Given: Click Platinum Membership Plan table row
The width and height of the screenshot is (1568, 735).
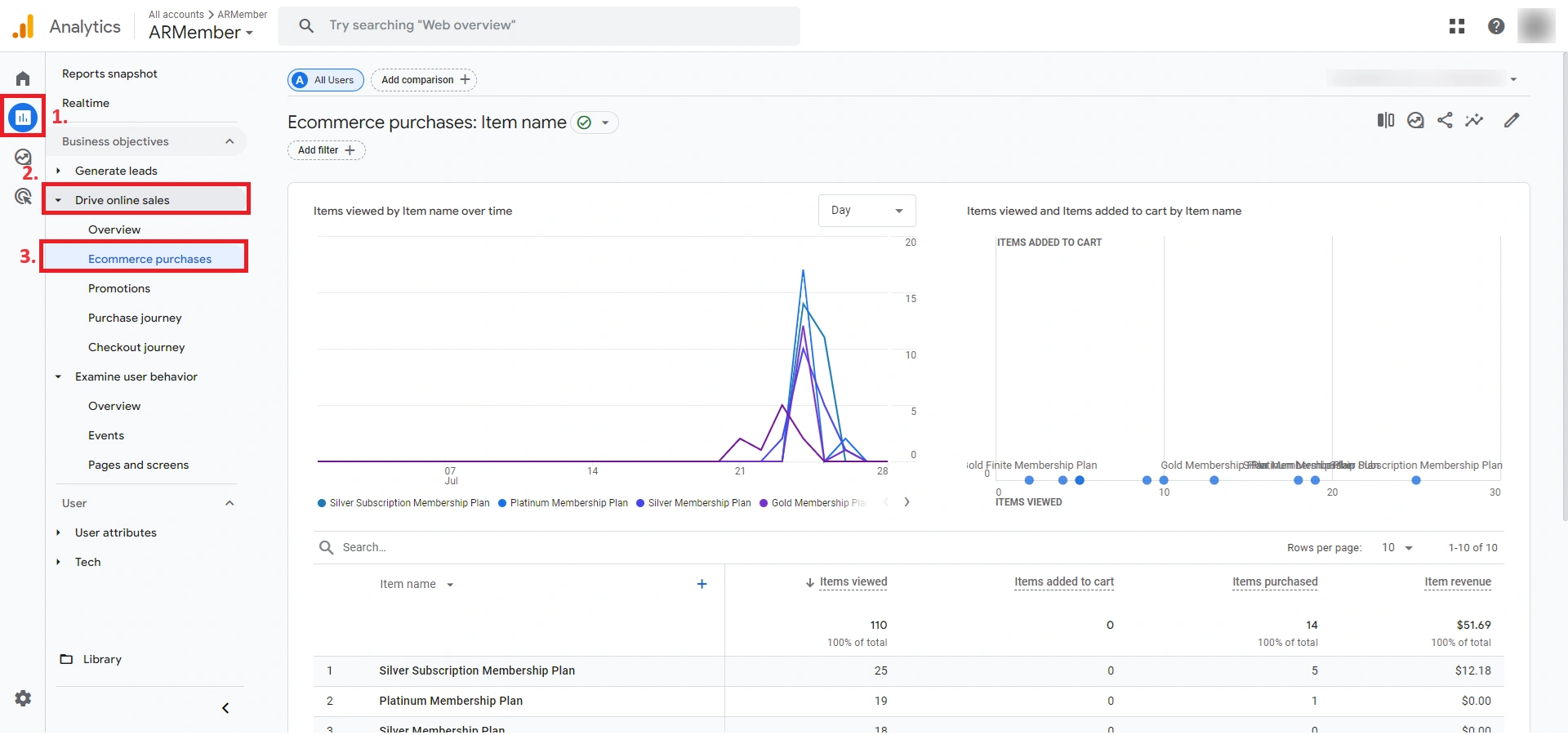Looking at the screenshot, I should pos(909,701).
